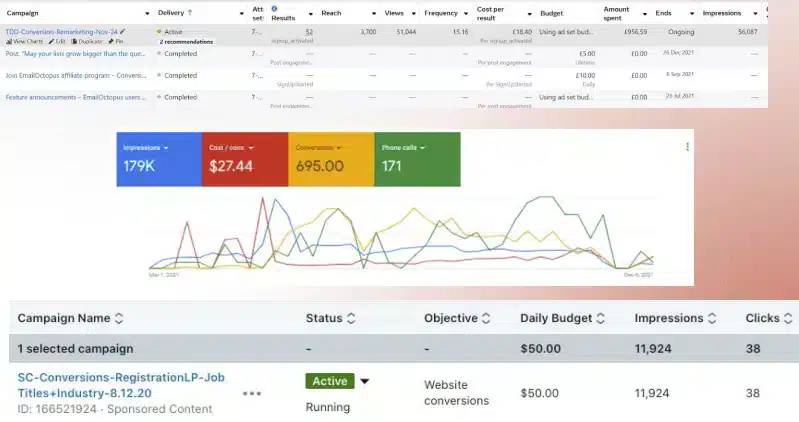Select the blue 179K Impressions tile

[159, 160]
